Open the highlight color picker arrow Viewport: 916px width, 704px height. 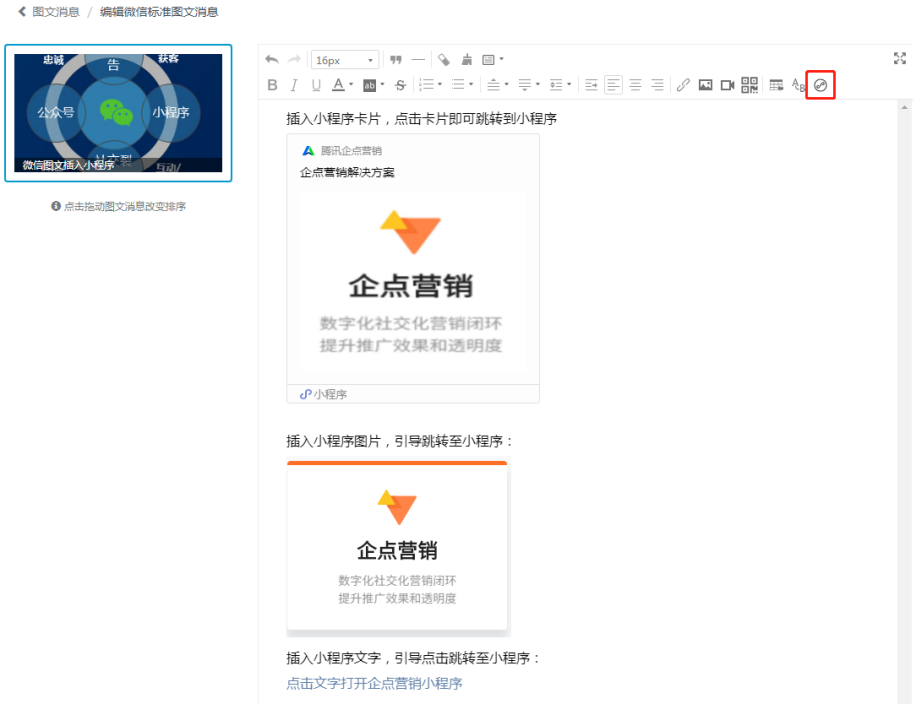(x=383, y=85)
